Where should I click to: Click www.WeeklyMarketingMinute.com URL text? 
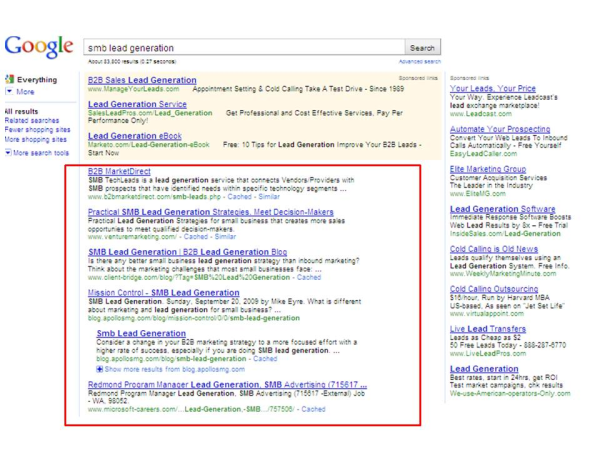tap(503, 274)
